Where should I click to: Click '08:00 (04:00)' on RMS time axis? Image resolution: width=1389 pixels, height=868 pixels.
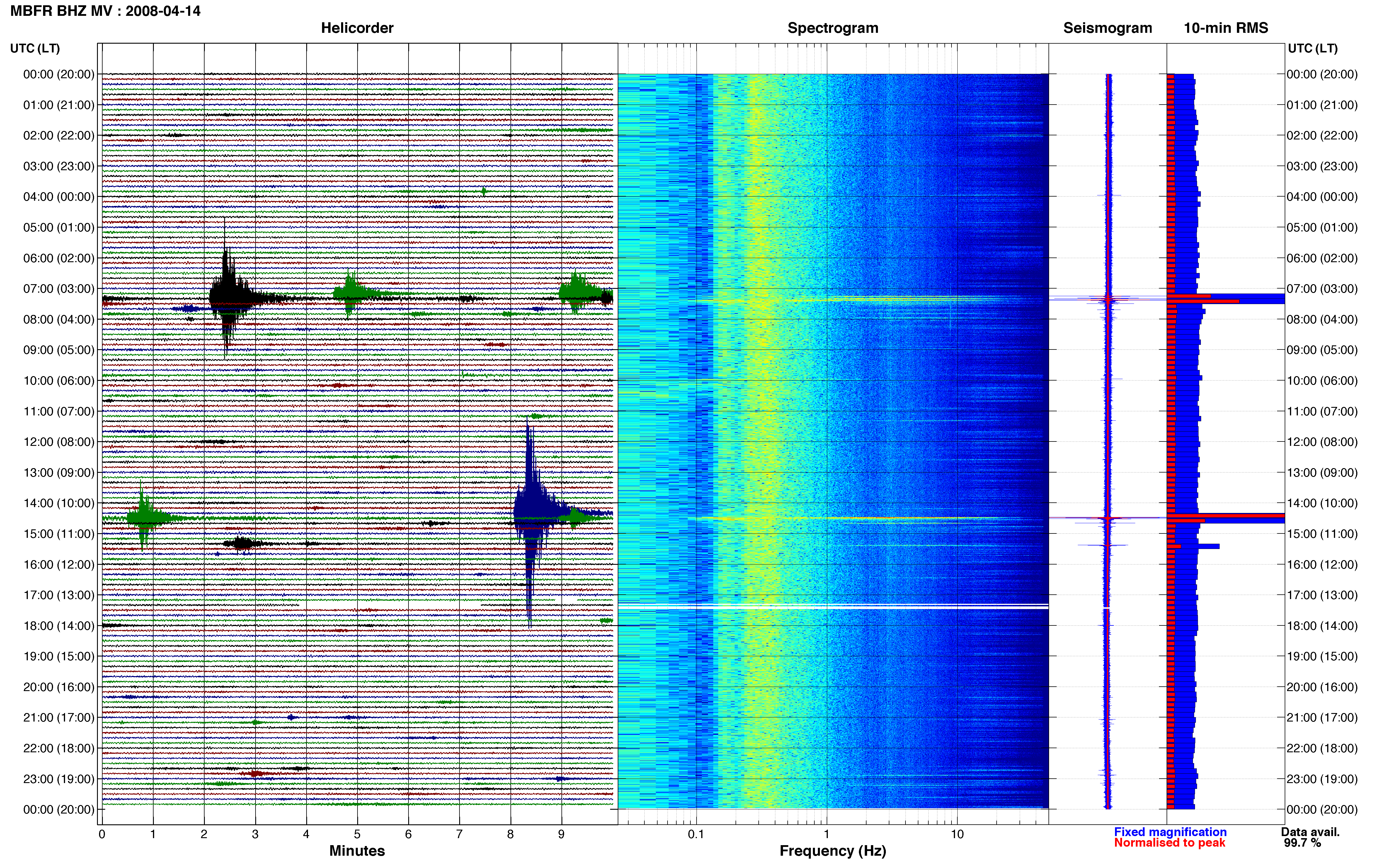(x=1322, y=319)
